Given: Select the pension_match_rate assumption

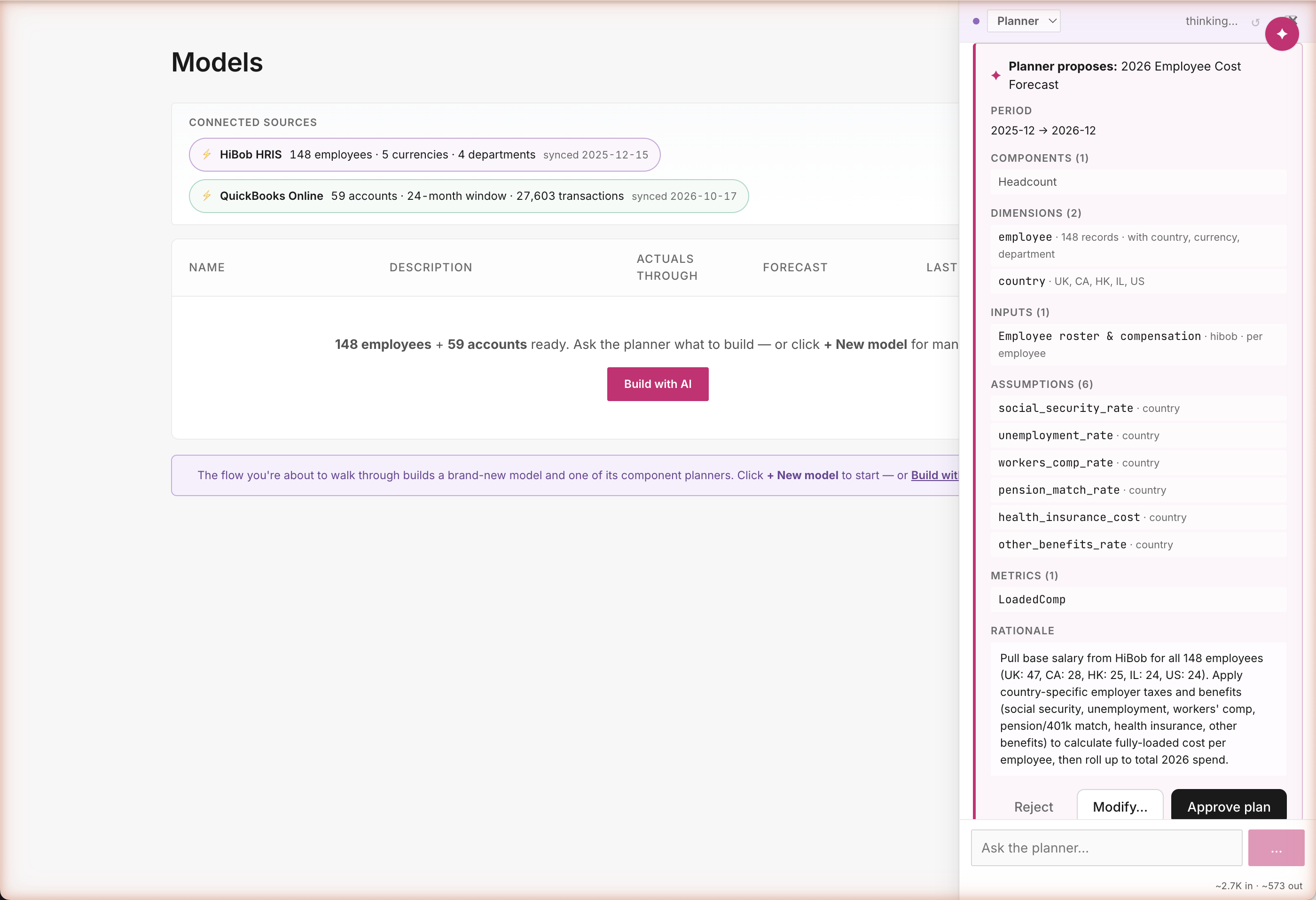Looking at the screenshot, I should pos(1138,489).
